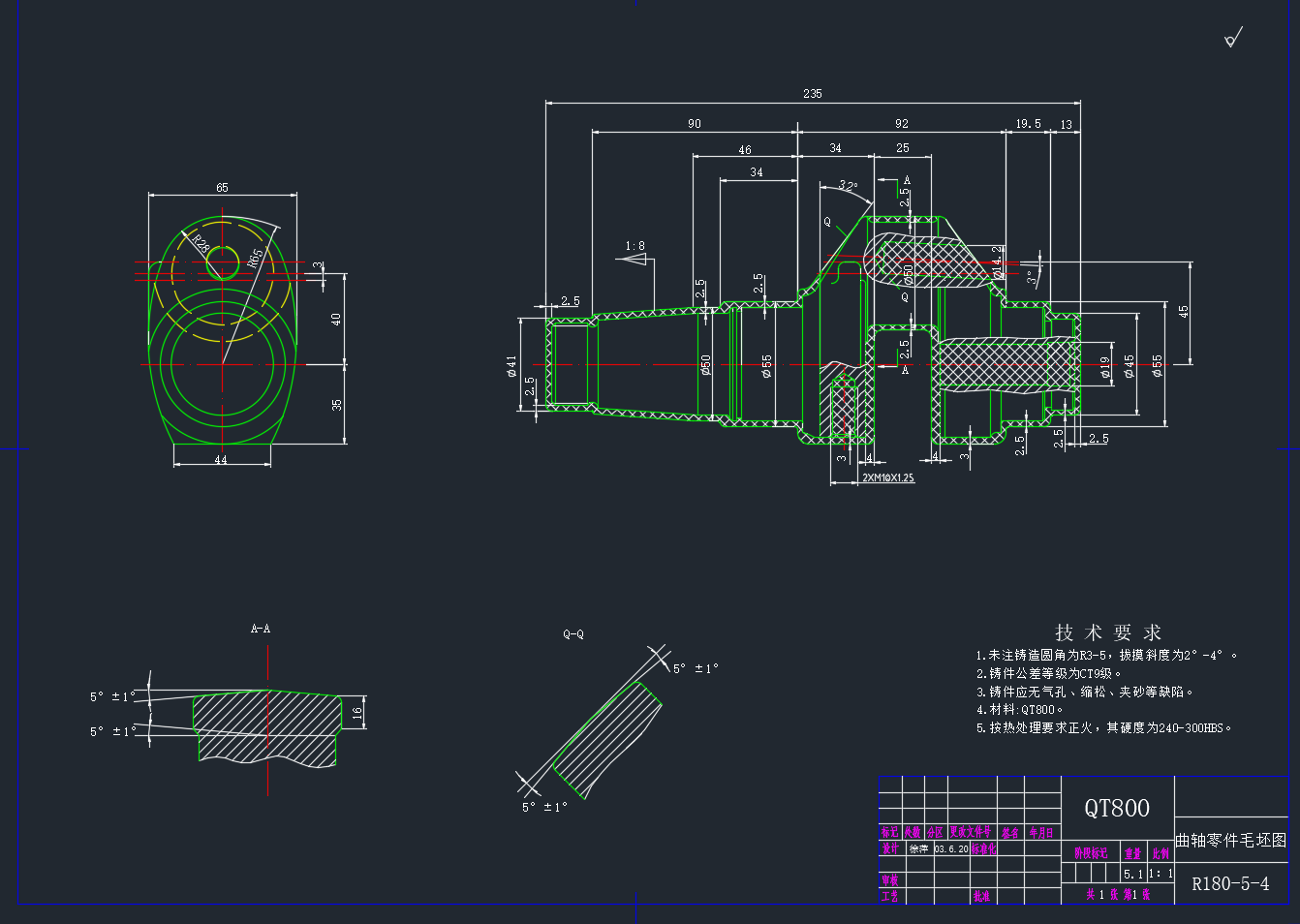Click the 16 dimension in A-A section
Image resolution: width=1300 pixels, height=924 pixels.
click(x=356, y=712)
